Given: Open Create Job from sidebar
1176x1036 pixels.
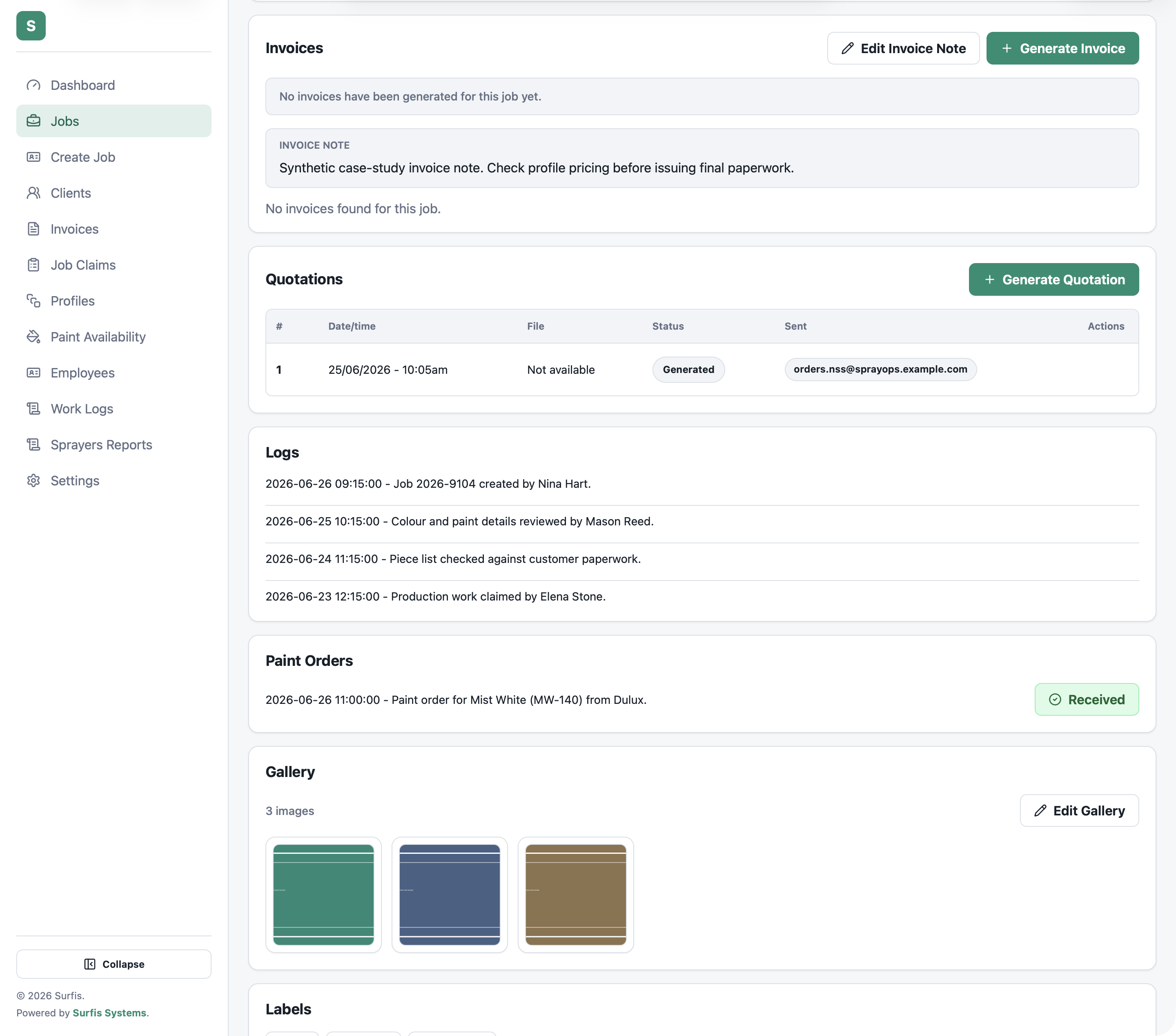Looking at the screenshot, I should click(x=114, y=157).
